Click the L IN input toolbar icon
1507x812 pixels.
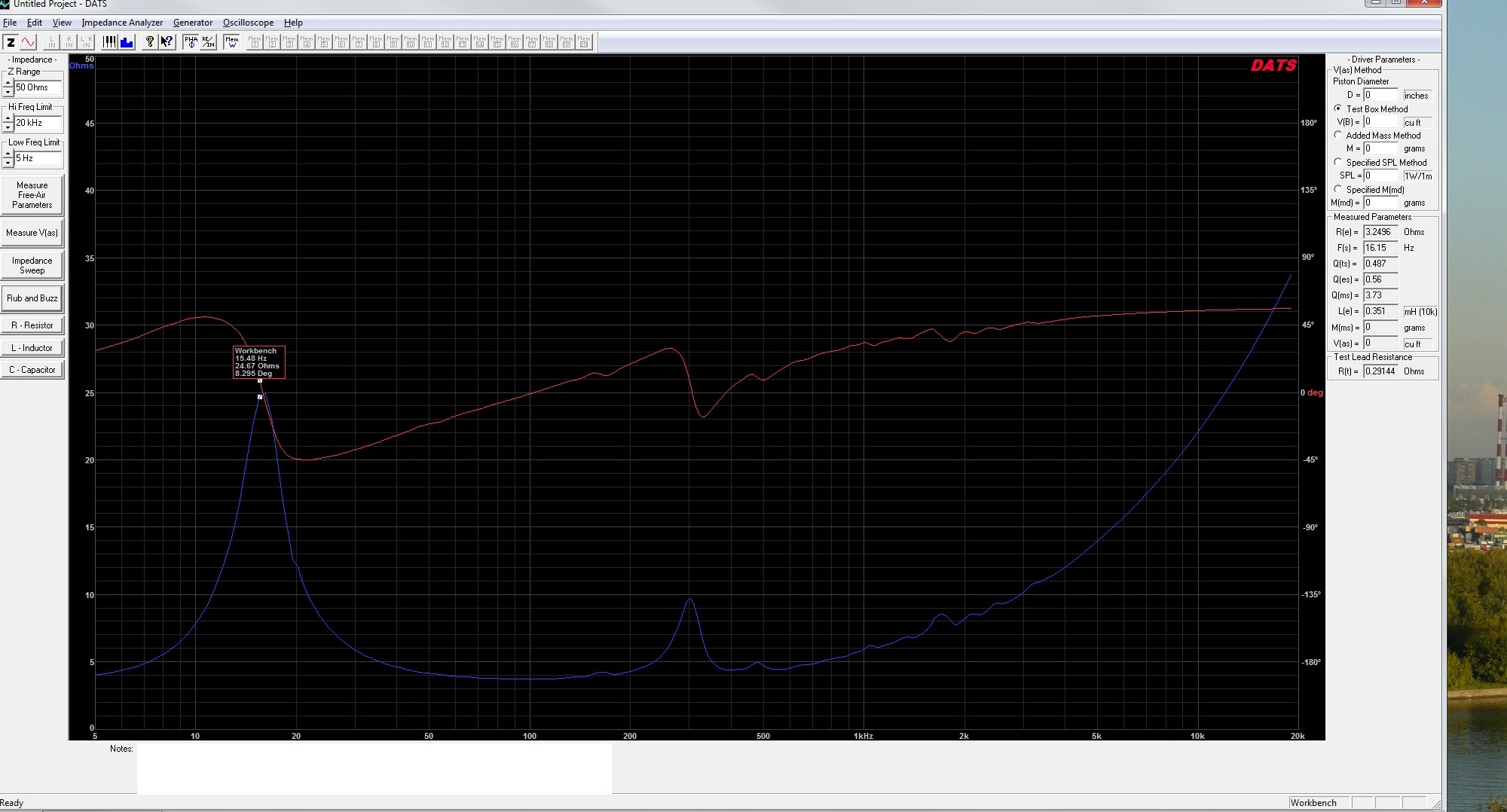coord(52,42)
